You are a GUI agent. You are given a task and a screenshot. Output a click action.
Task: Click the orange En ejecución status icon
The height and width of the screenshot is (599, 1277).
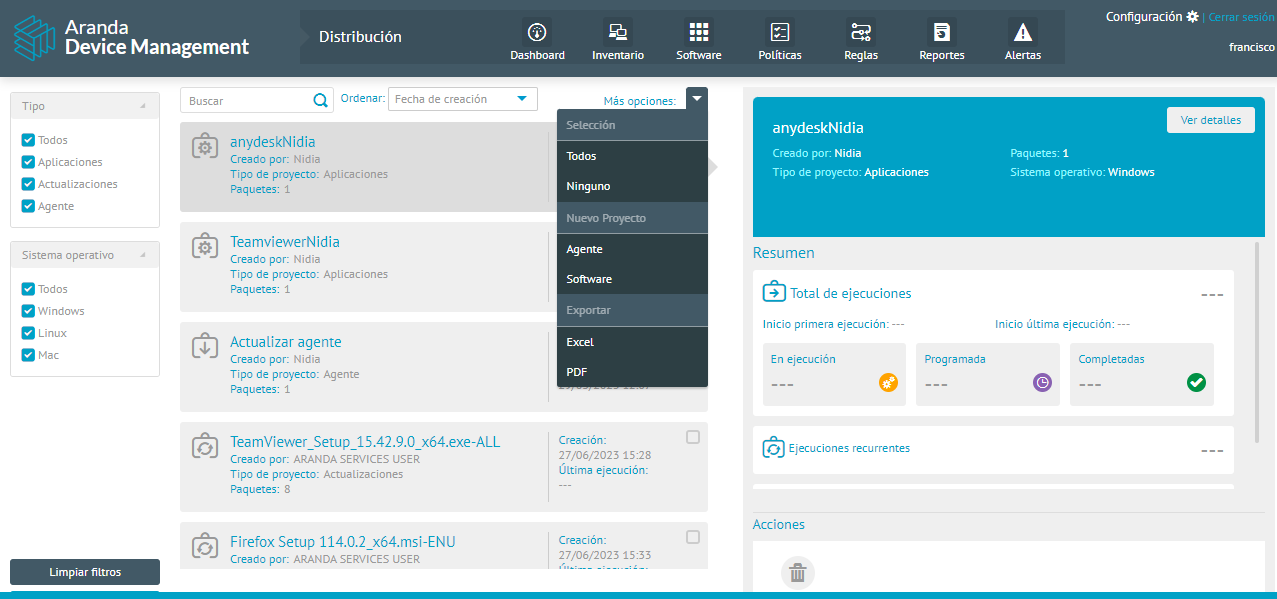click(x=888, y=382)
